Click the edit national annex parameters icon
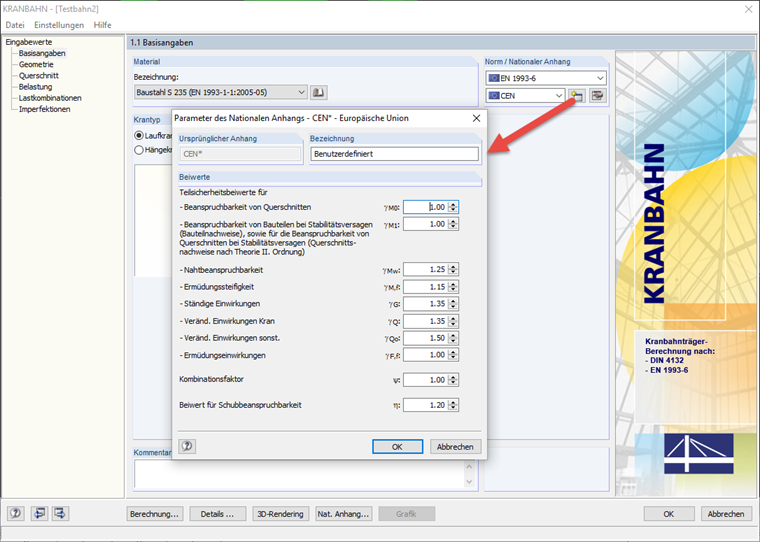The image size is (760, 542). pos(576,96)
